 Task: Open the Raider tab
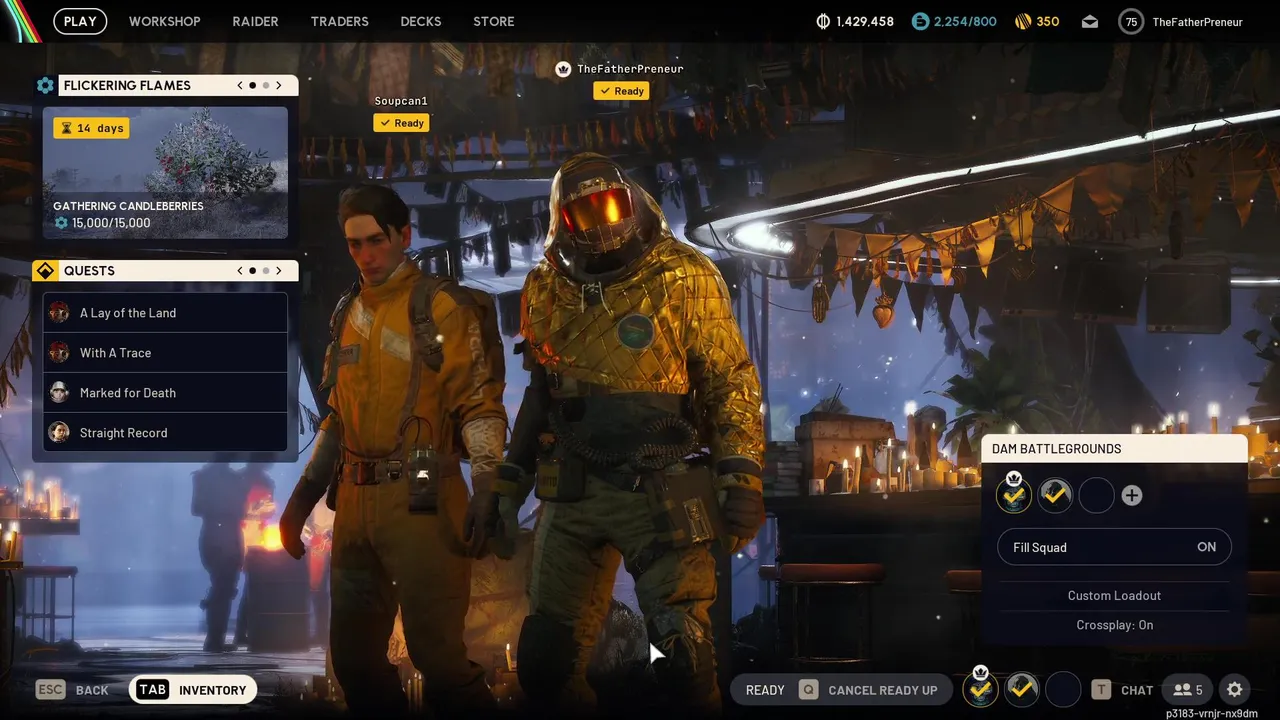255,21
